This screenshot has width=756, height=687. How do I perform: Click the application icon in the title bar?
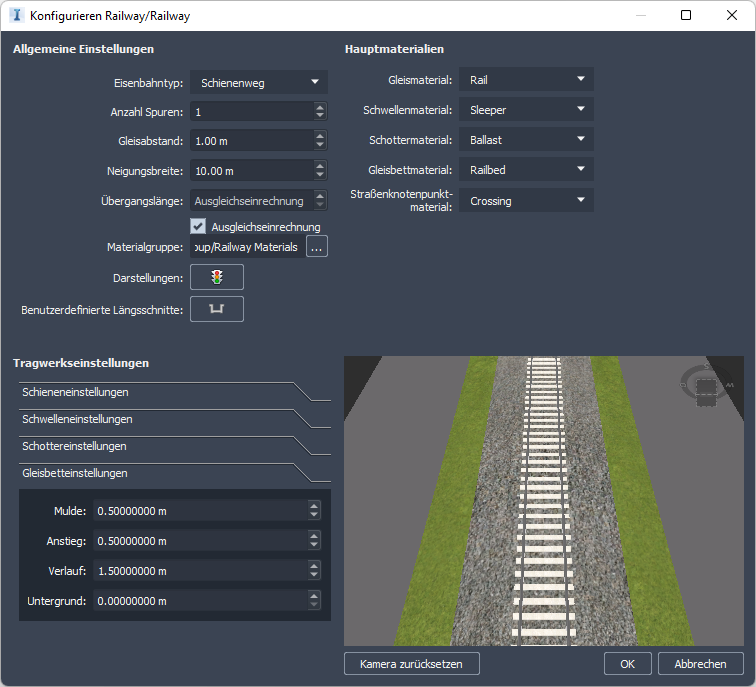(x=17, y=15)
